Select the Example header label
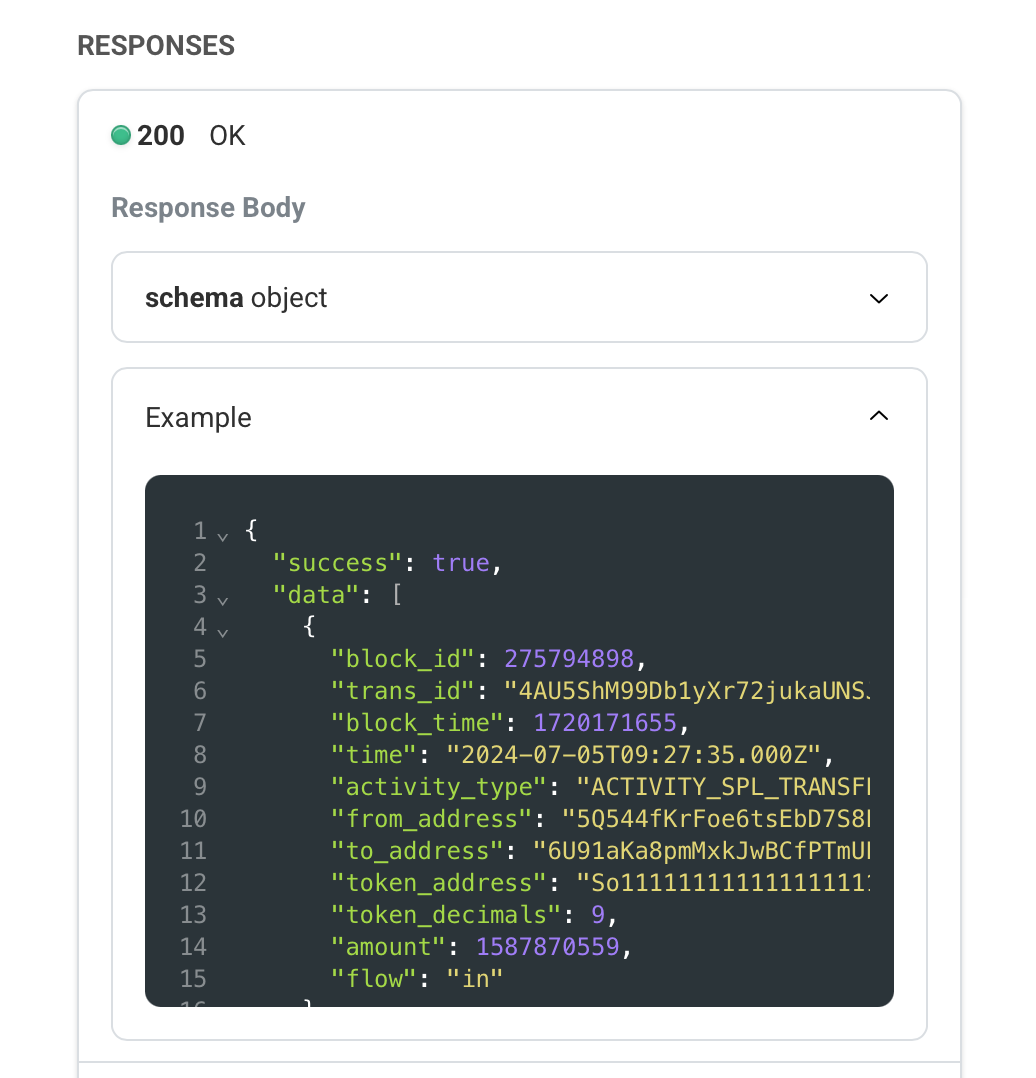This screenshot has height=1078, width=1036. (x=198, y=417)
